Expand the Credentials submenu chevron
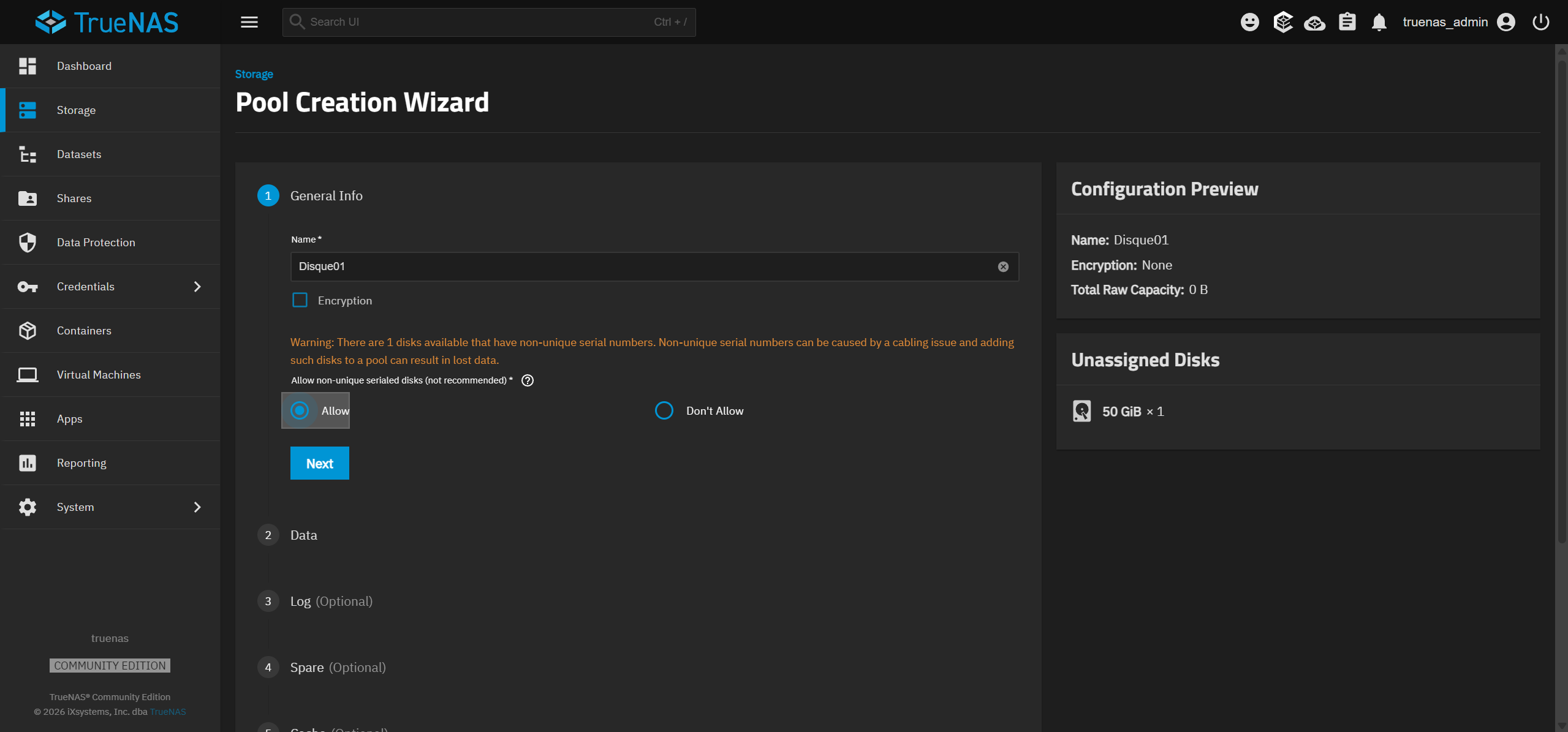This screenshot has width=1568, height=732. coord(197,287)
